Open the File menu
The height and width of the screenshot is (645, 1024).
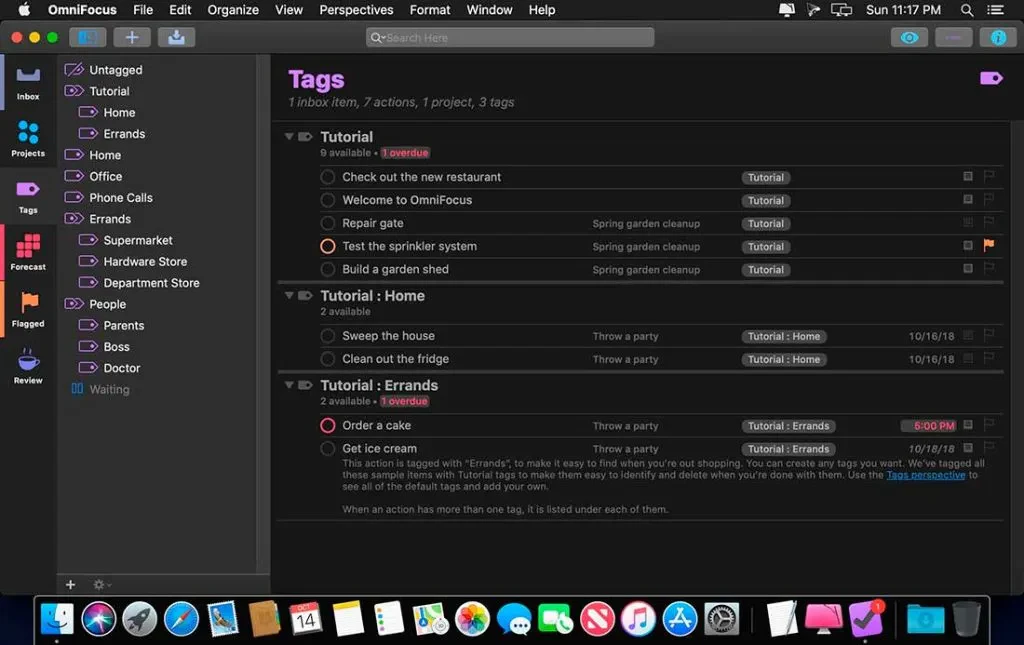pyautogui.click(x=142, y=10)
